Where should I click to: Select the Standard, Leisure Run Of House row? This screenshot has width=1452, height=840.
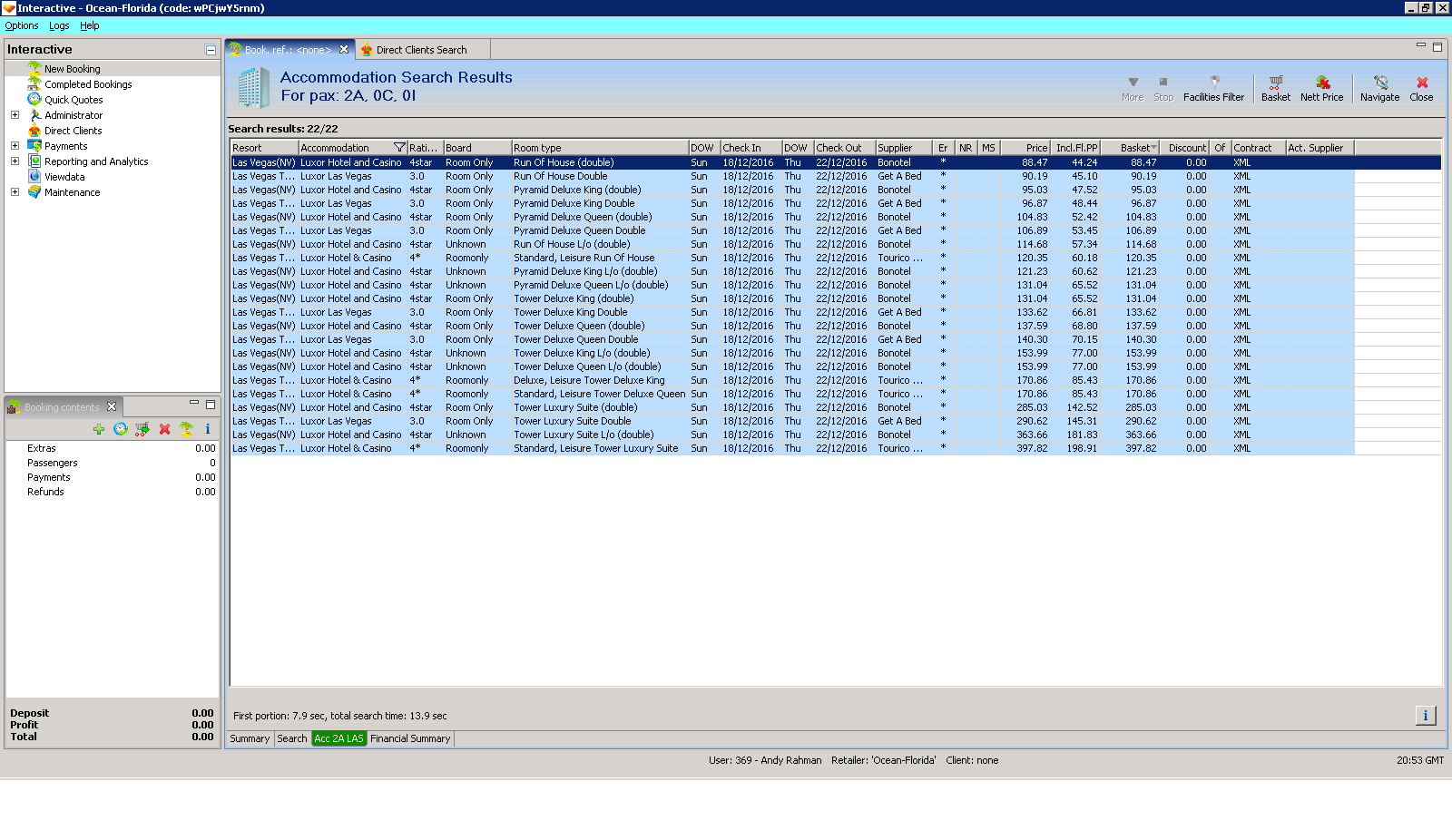point(792,258)
